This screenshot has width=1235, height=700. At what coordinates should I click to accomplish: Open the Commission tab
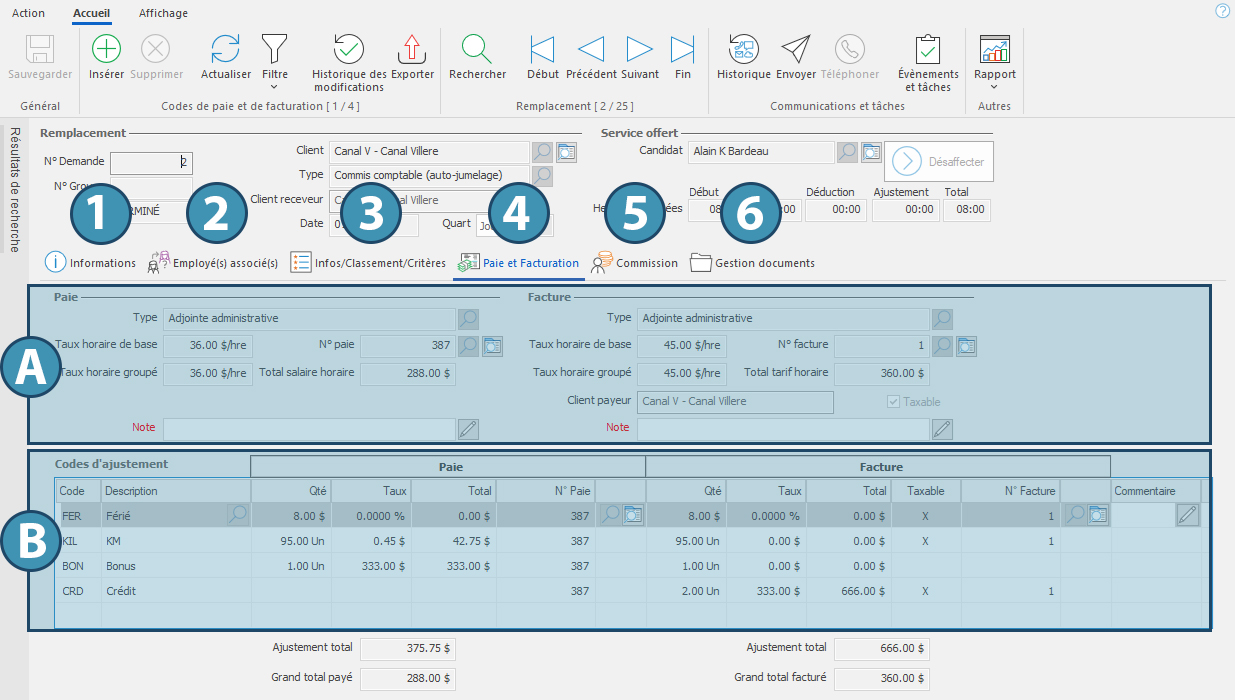coord(634,263)
